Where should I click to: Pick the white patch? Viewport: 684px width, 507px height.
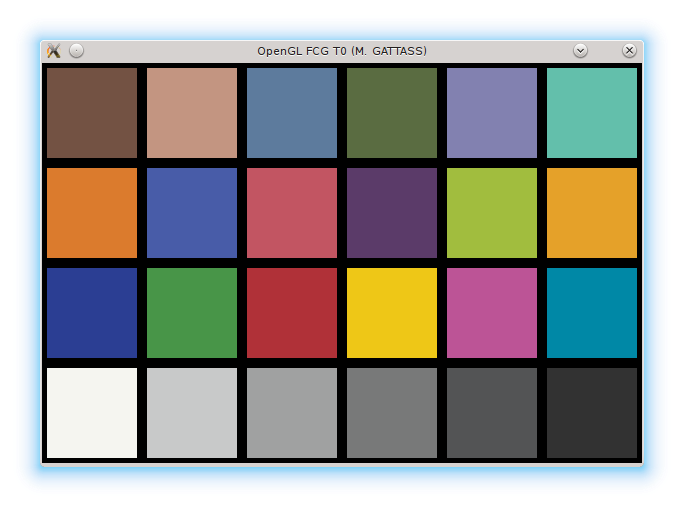coord(92,413)
